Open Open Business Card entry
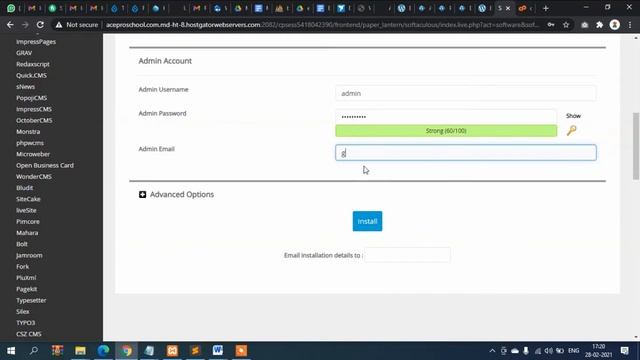This screenshot has width=640, height=360. [45, 165]
